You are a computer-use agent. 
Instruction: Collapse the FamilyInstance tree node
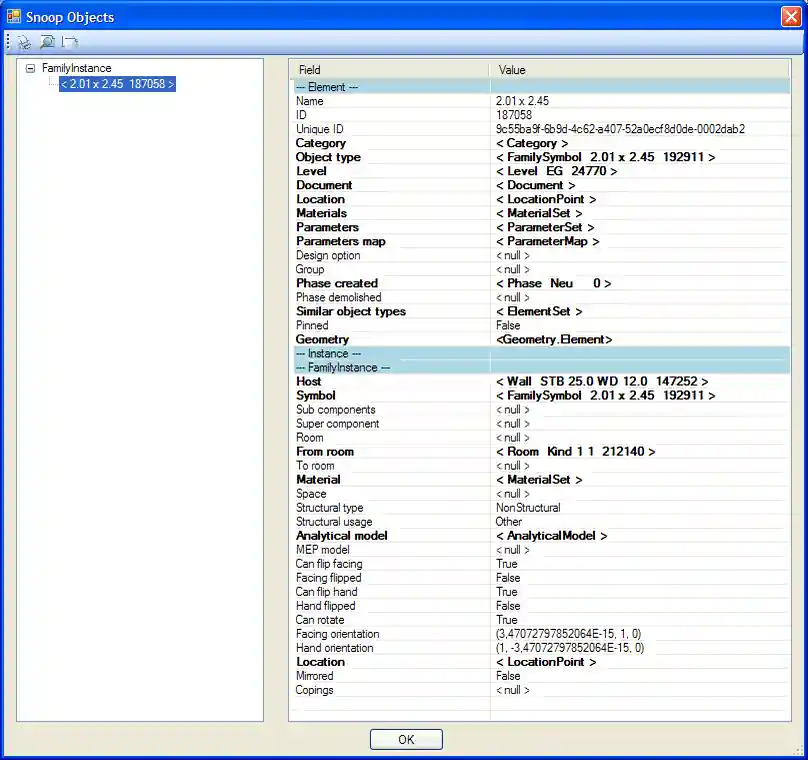click(32, 68)
